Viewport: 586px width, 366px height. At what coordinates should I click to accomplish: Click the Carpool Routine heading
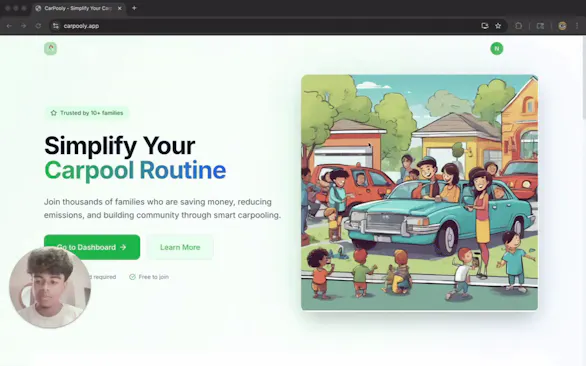coord(135,170)
